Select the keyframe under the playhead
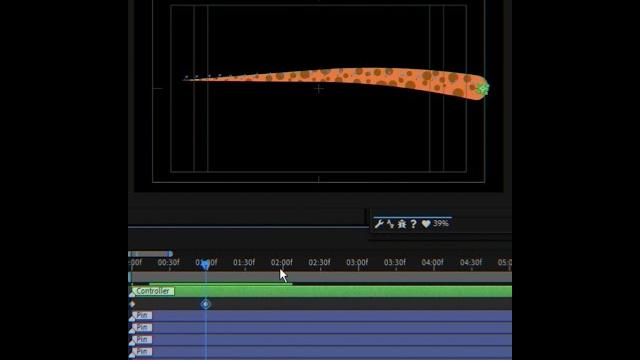Screen dimensions: 640x360 [x=206, y=304]
